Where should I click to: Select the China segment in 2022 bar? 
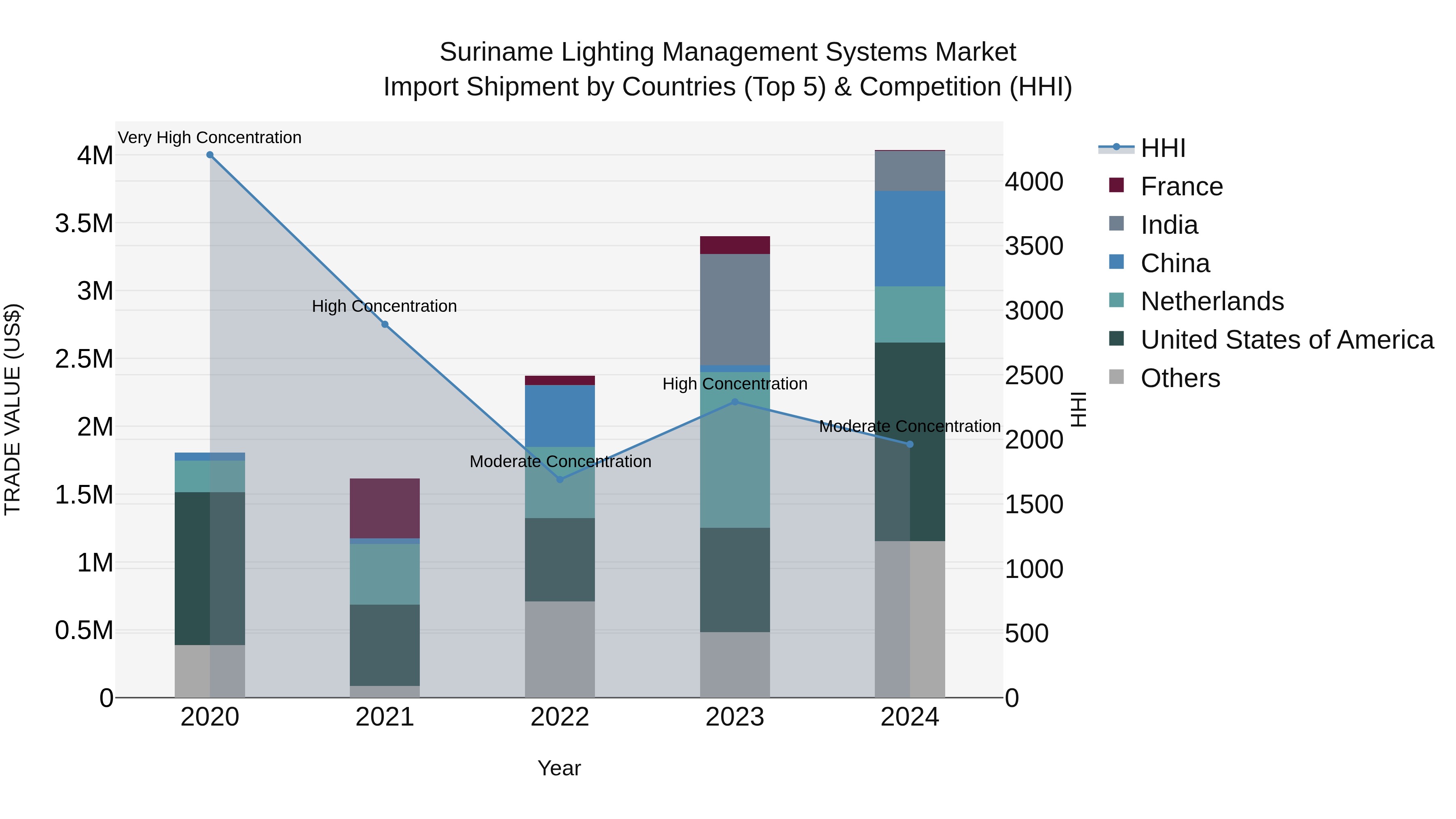[x=560, y=417]
